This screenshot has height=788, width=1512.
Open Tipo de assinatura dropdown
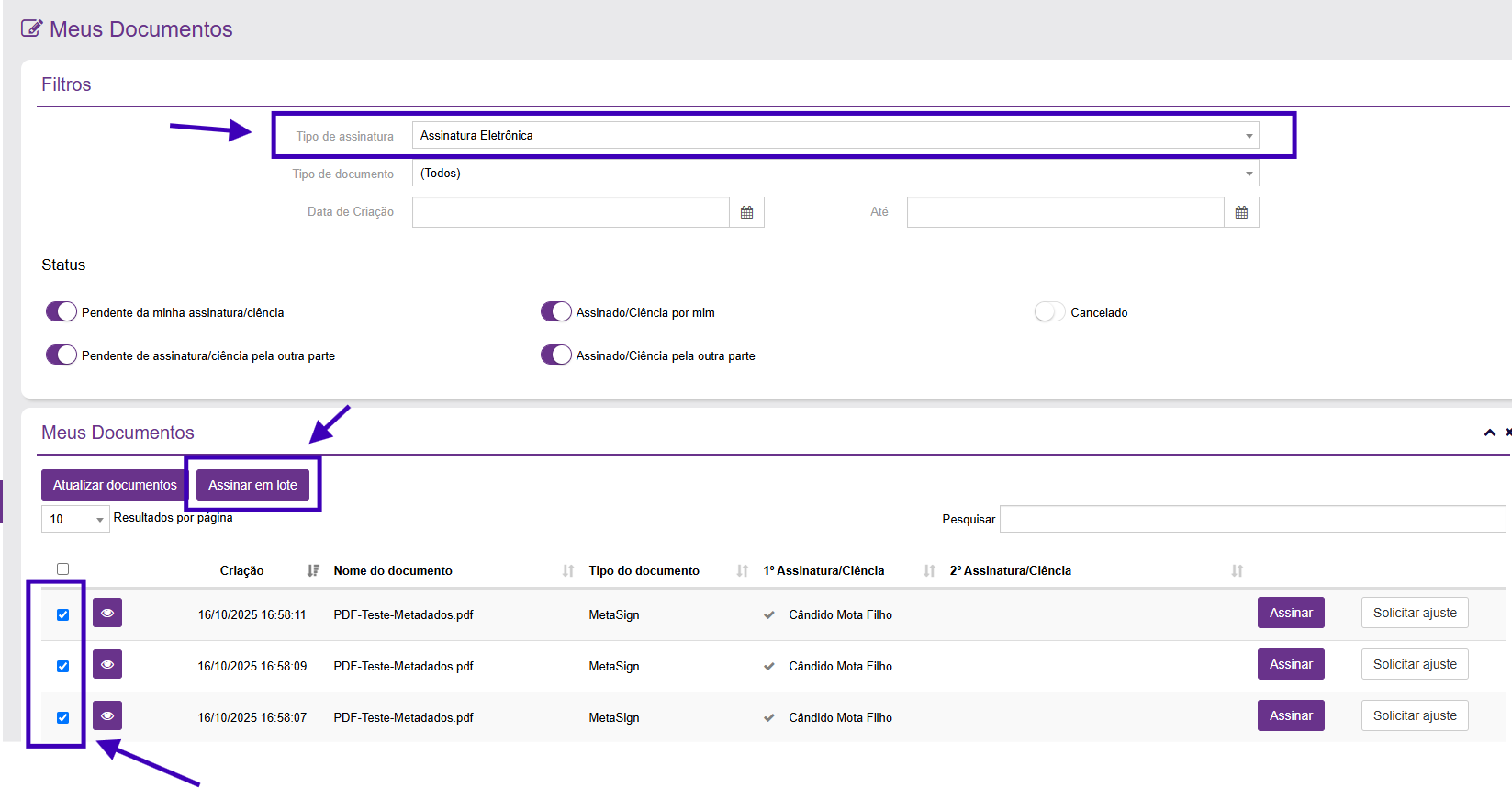834,136
